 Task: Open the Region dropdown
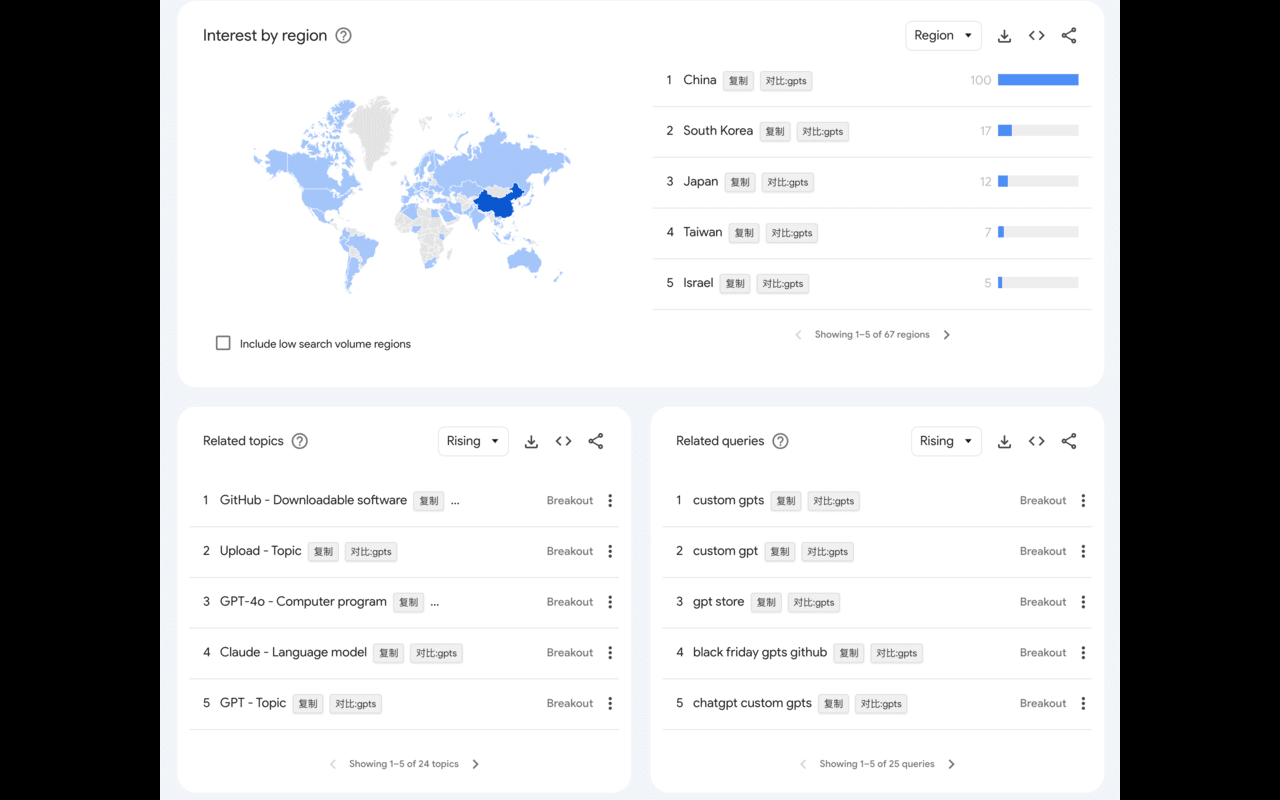coord(943,35)
